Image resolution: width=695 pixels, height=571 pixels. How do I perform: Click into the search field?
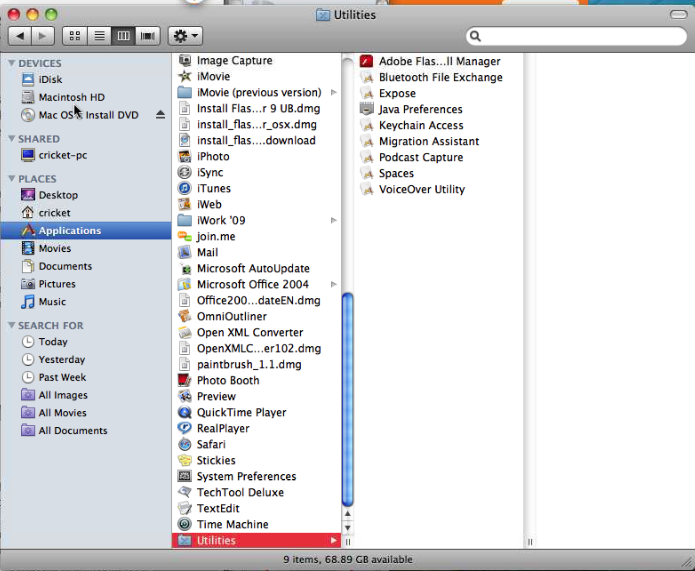(x=576, y=36)
